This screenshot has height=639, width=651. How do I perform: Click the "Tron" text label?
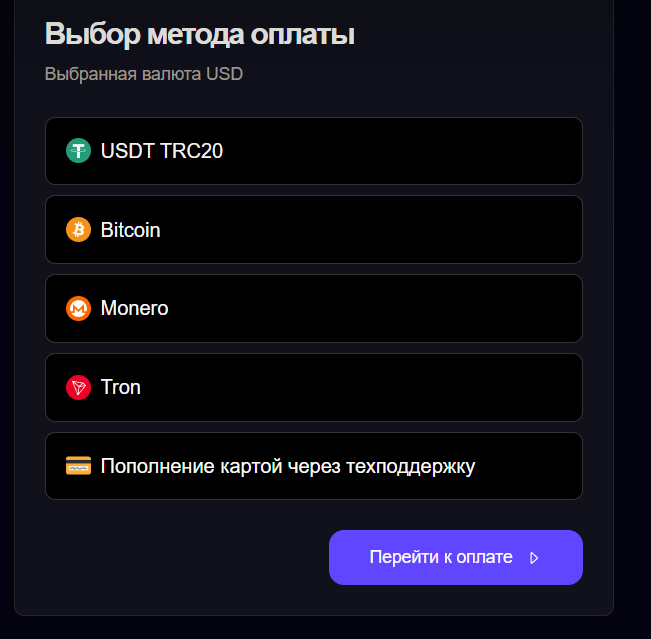click(x=121, y=387)
